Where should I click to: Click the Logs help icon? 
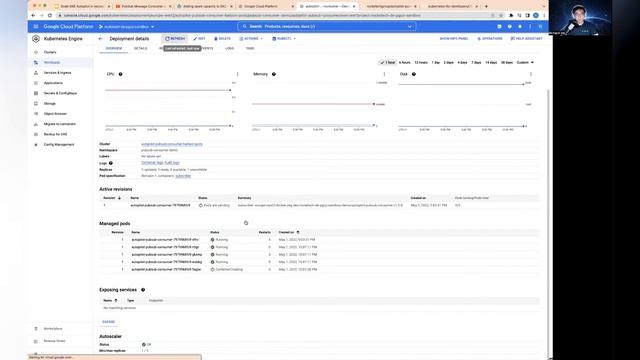click(x=111, y=163)
